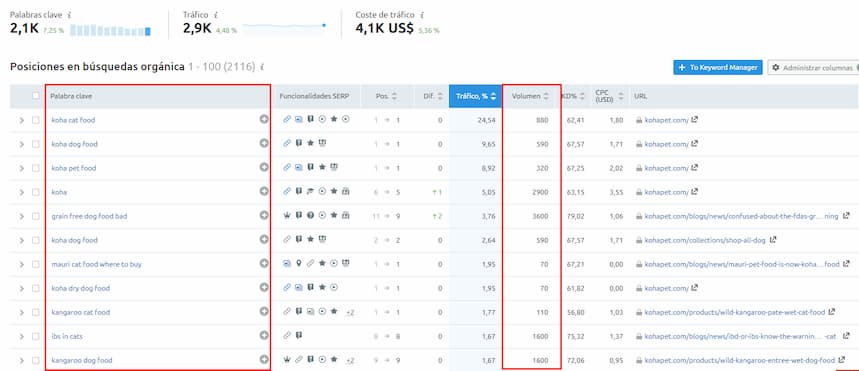Open external link icon for wild-kangaroo-pate URL
Viewport: 859px width, 371px height.
tap(831, 312)
